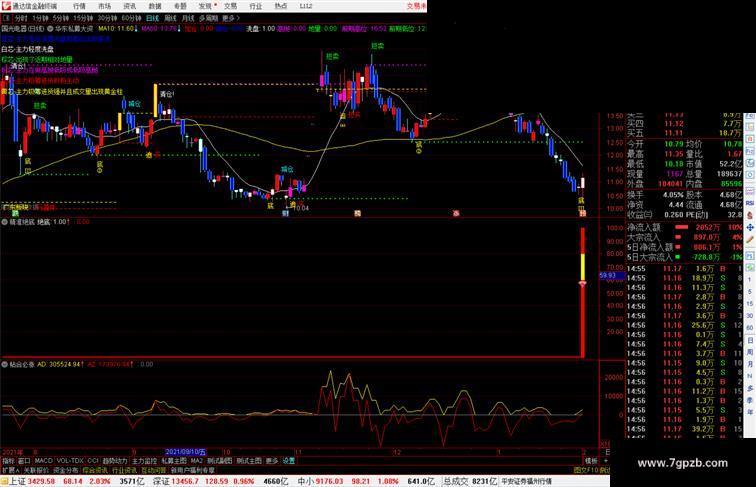Image resolution: width=756 pixels, height=487 pixels.
Task: Select the 15 minute shortcut in right sidebar
Action: (x=750, y=304)
